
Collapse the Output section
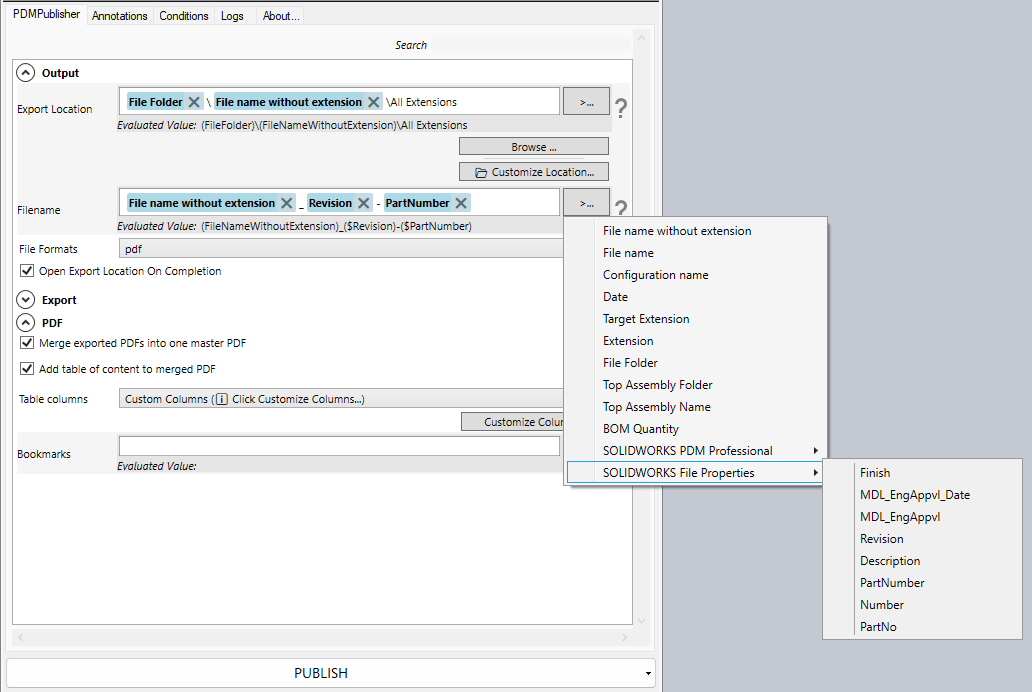(x=25, y=72)
